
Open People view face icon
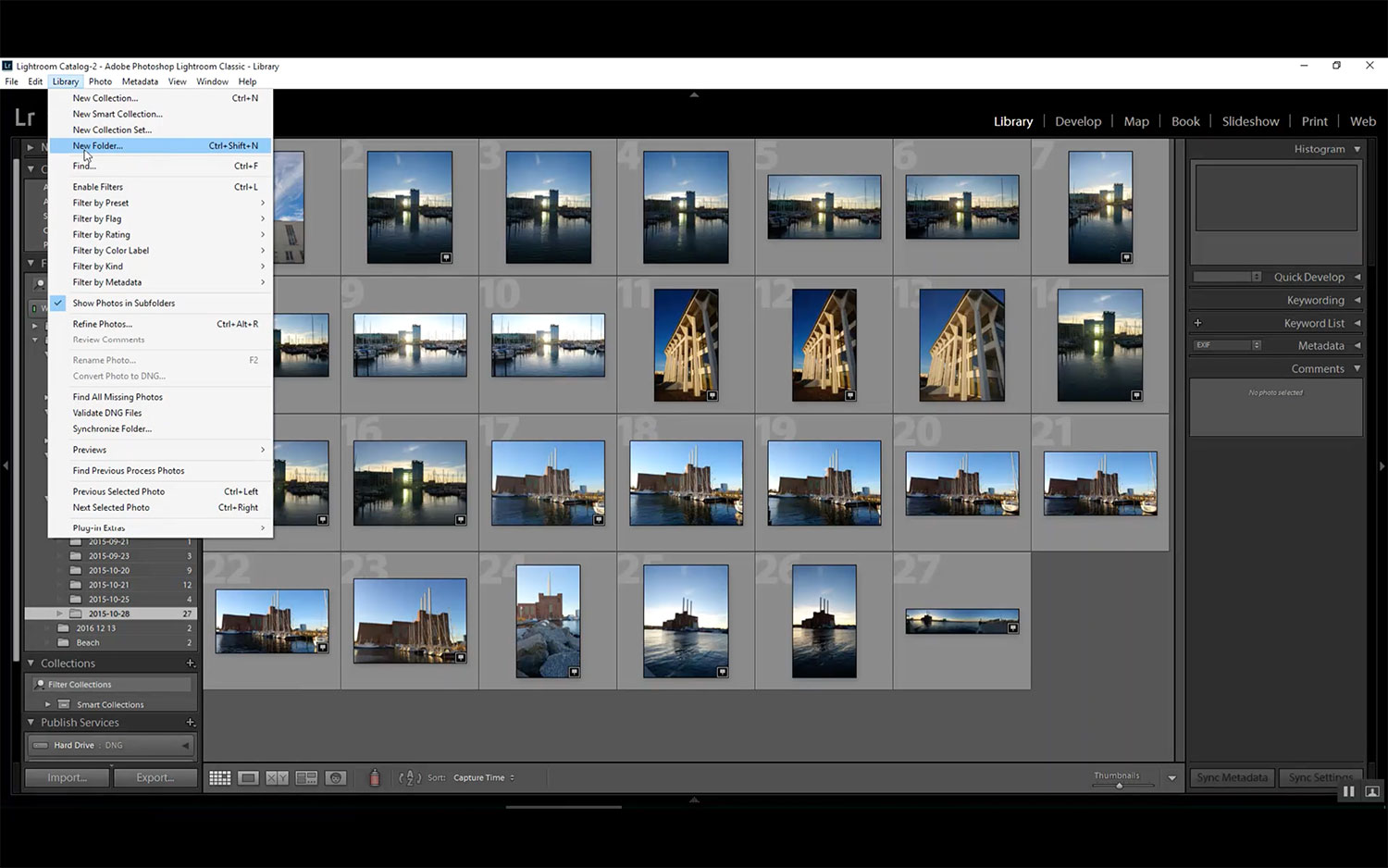(x=336, y=778)
